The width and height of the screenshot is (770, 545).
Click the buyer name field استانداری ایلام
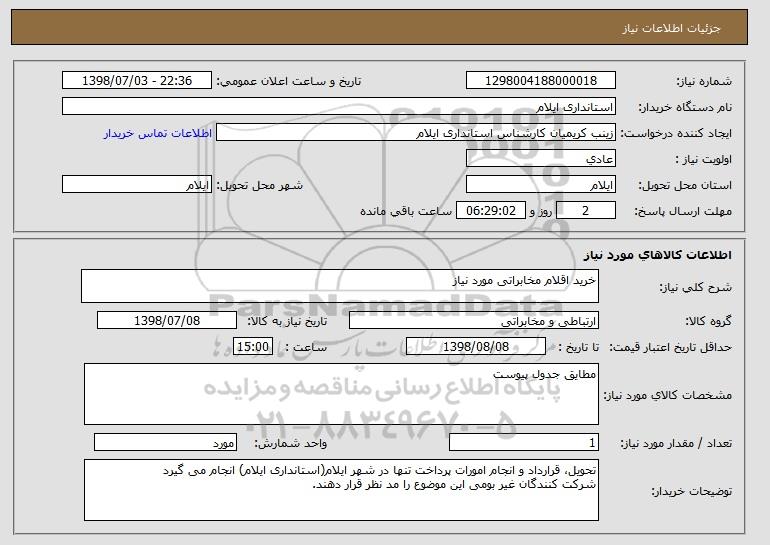click(339, 107)
